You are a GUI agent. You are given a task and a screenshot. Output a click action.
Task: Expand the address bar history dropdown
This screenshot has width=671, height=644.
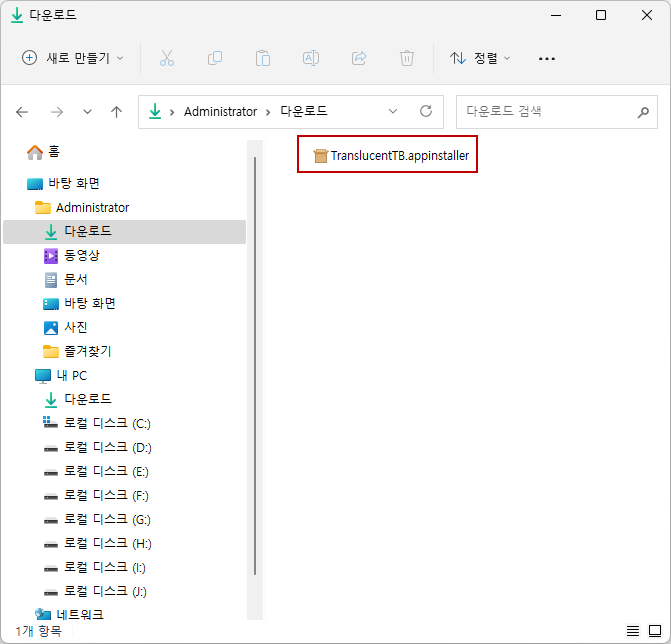click(393, 111)
